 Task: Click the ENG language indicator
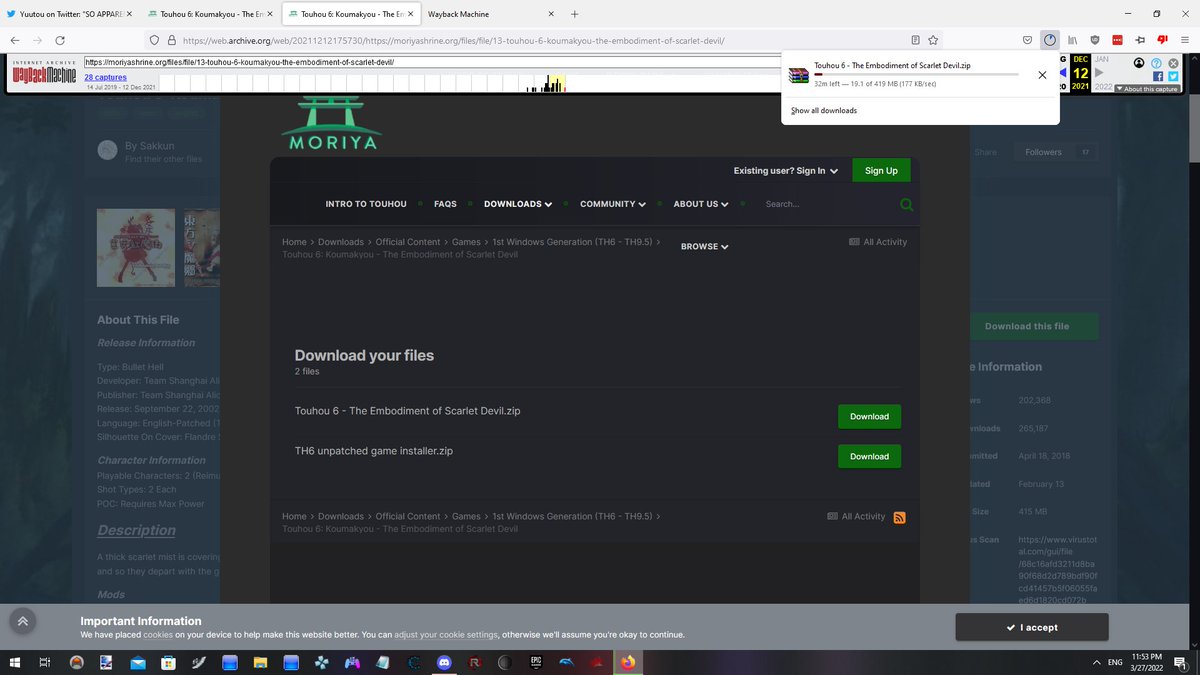point(1114,662)
